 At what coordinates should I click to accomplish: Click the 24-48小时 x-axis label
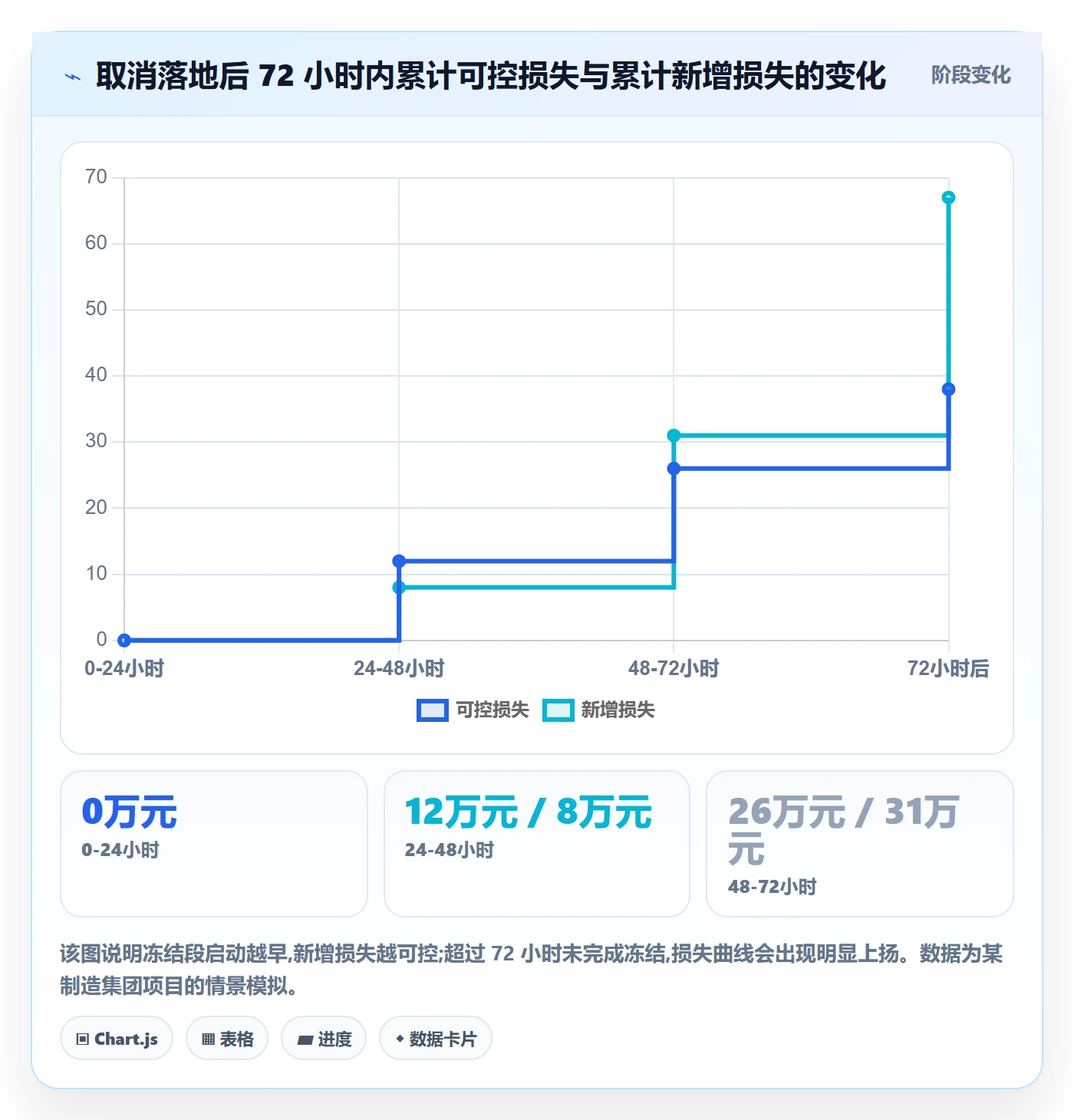coord(399,669)
